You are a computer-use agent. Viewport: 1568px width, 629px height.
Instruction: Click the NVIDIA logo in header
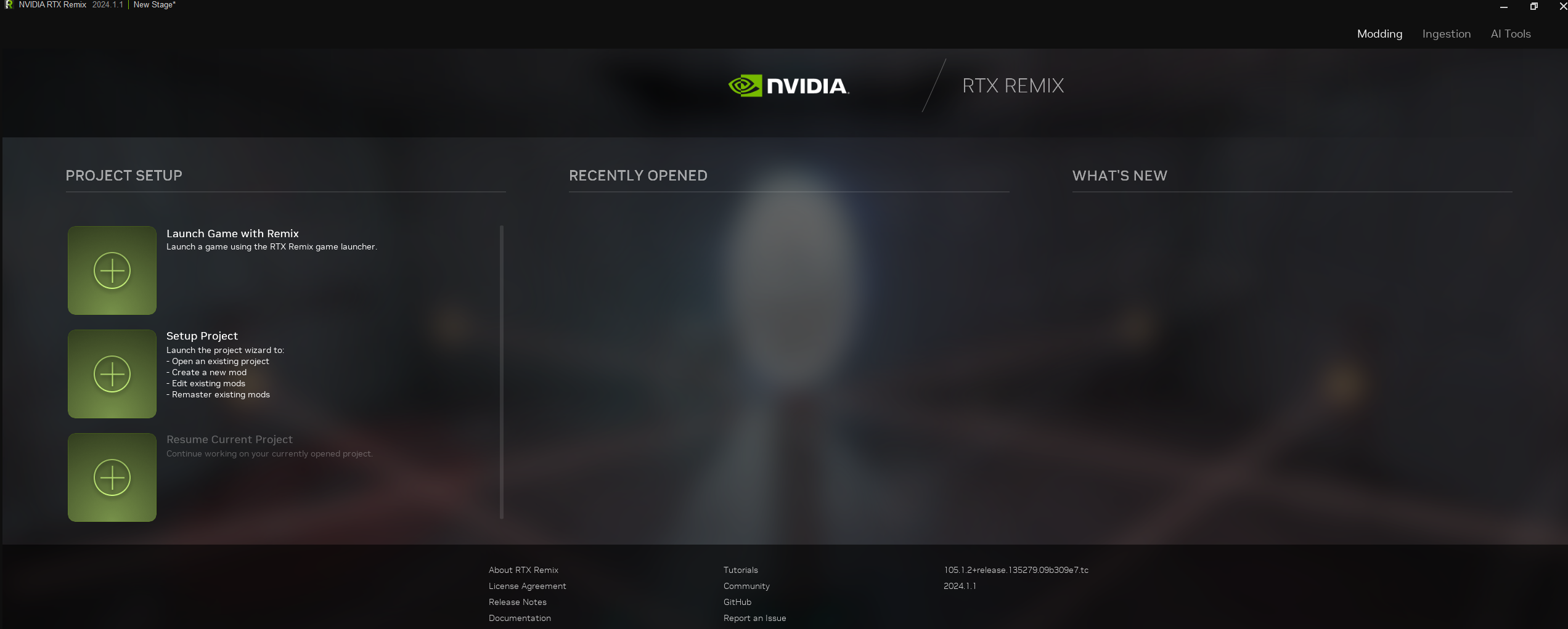pyautogui.click(x=788, y=86)
